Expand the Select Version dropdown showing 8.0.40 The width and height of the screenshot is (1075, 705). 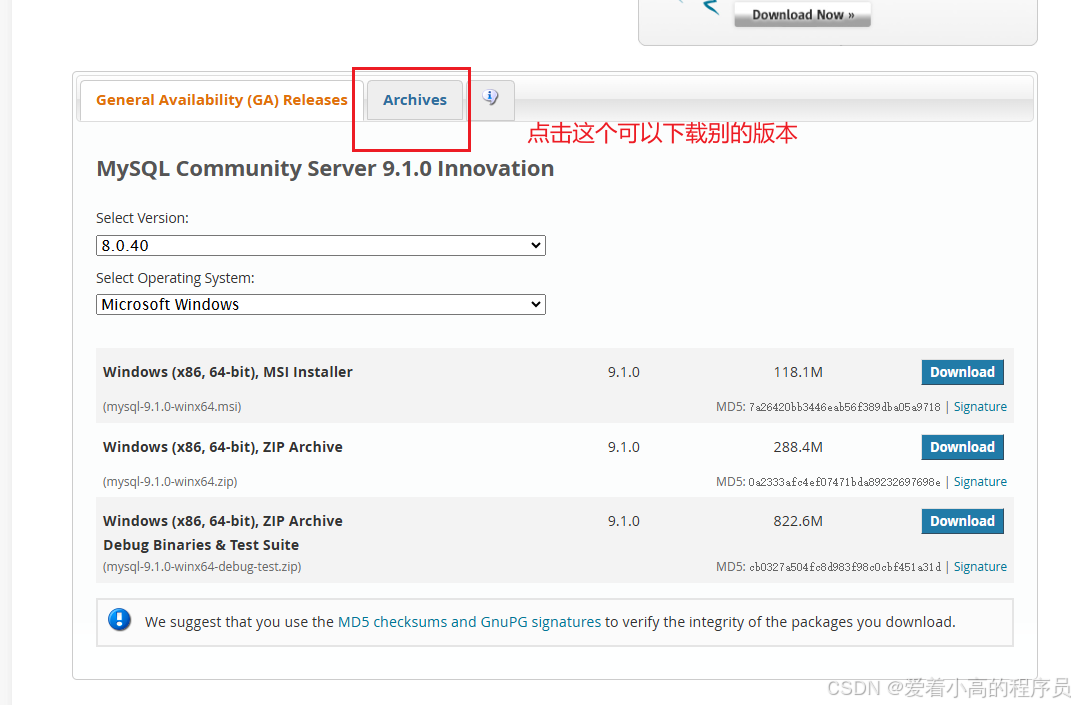(321, 246)
